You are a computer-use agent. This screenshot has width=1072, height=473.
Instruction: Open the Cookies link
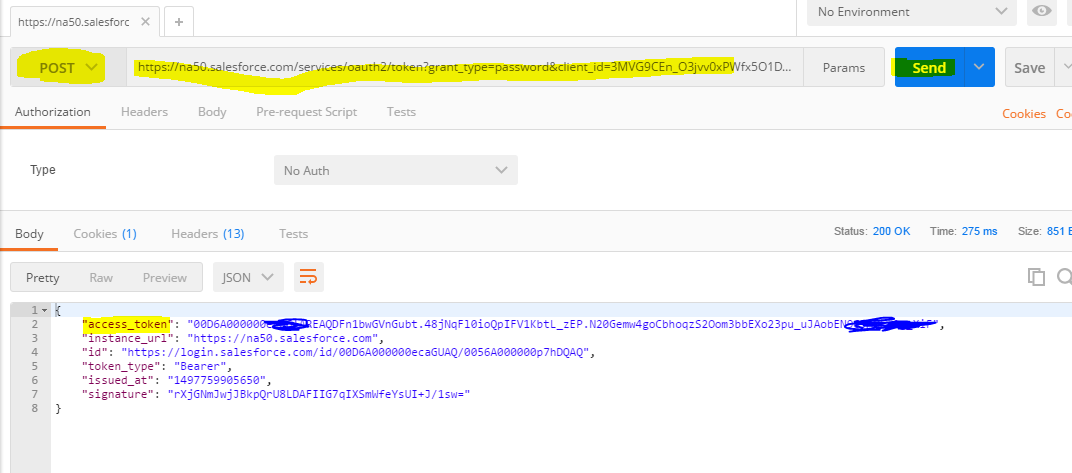[x=1023, y=114]
